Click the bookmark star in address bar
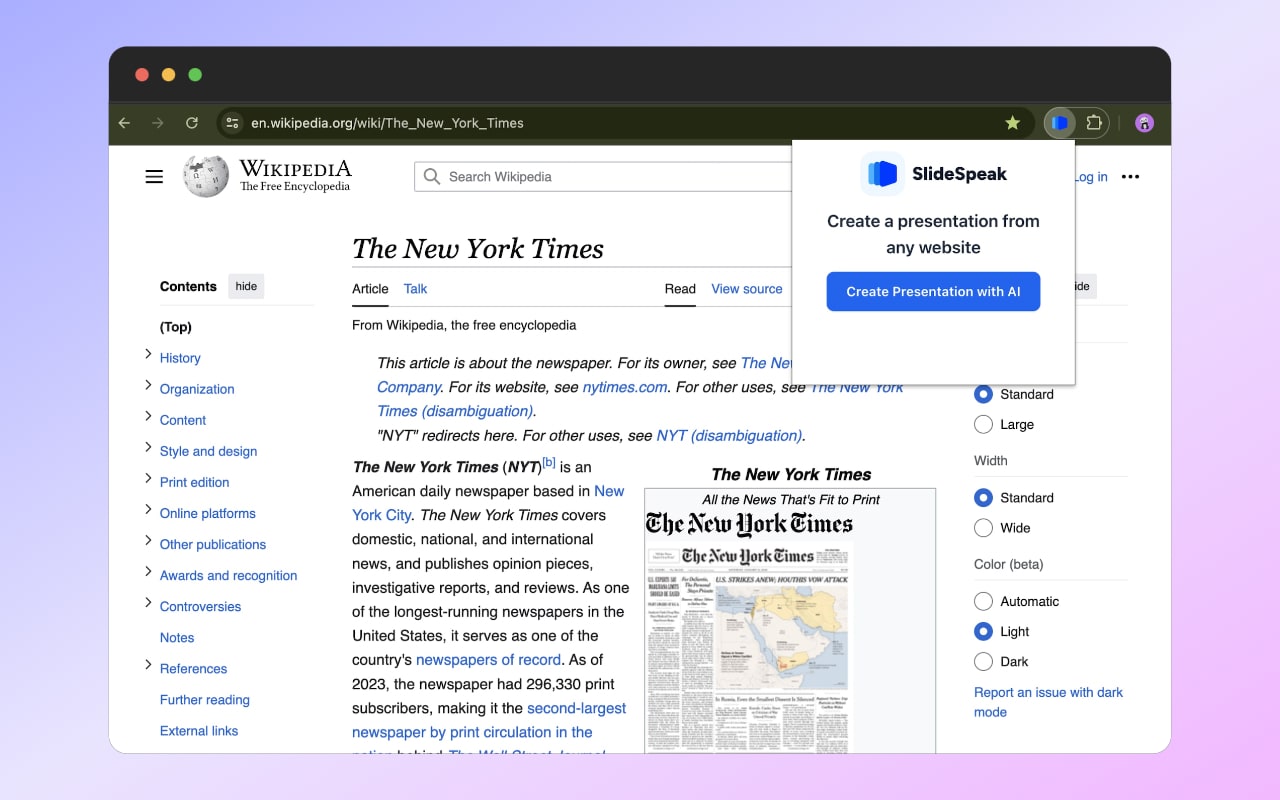The image size is (1280, 800). pyautogui.click(x=1013, y=123)
